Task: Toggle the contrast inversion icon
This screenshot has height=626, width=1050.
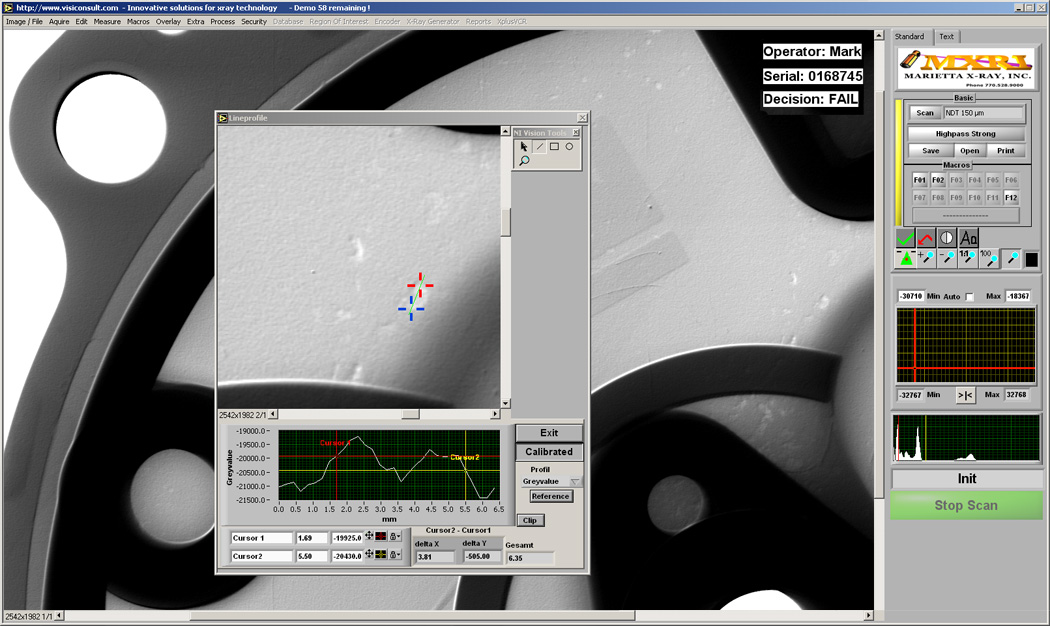Action: [x=947, y=238]
